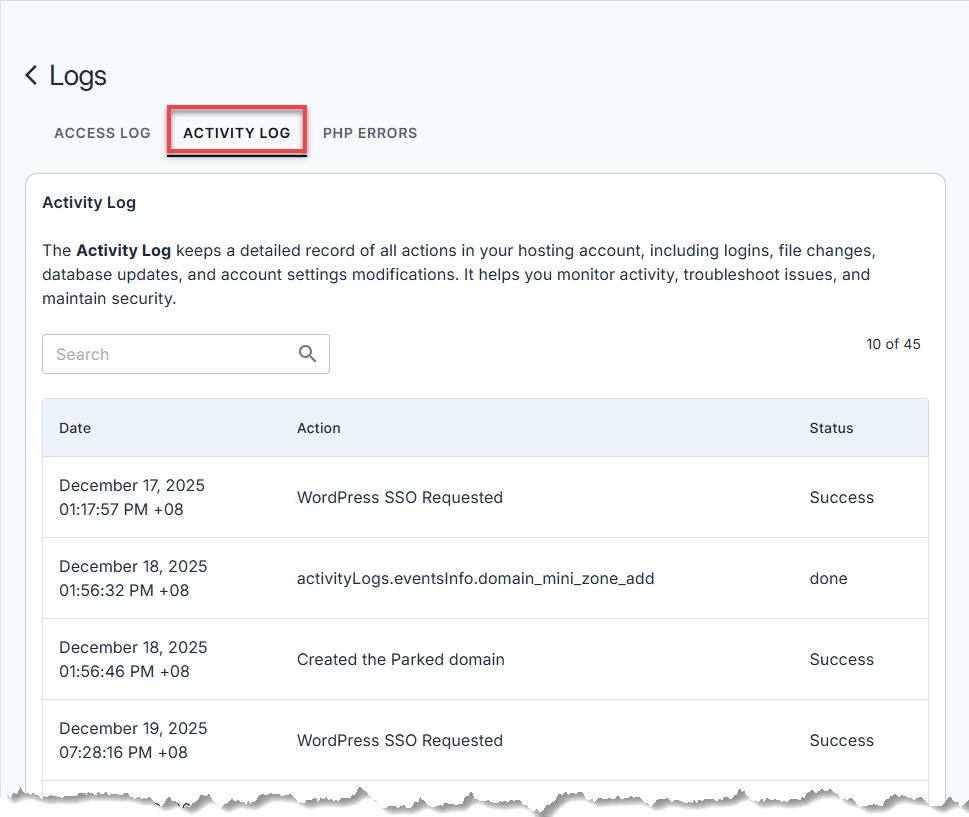Viewport: 969px width, 817px height.
Task: Click the Logs page title
Action: pos(78,76)
